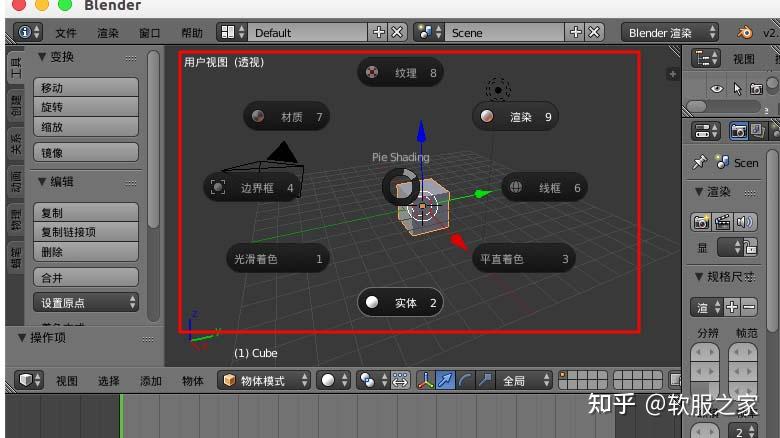Open the pivot point selector
This screenshot has width=780, height=438.
click(x=373, y=381)
